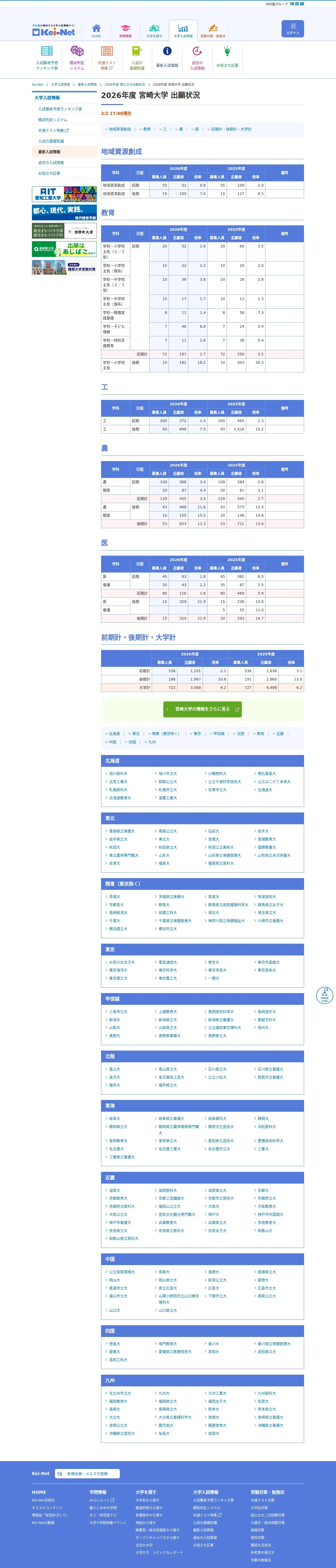Viewport: 336px width, 1568px height.
Task: Open 受験対策・勉強法 pencil icon
Action: point(213,30)
